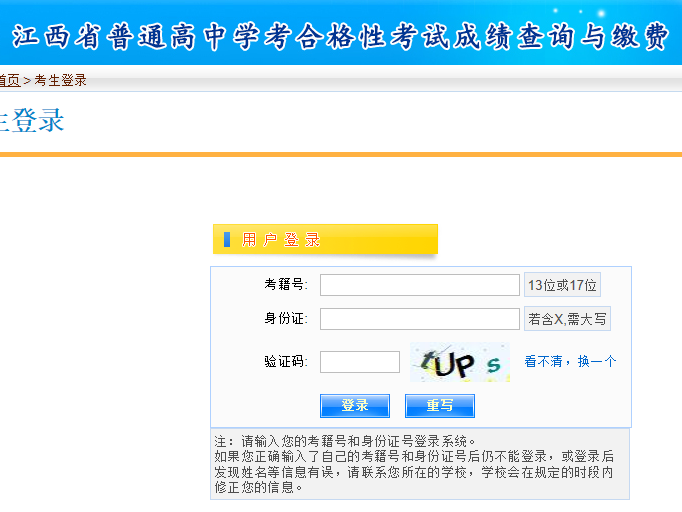
Task: Click the 身份证 input field
Action: pyautogui.click(x=420, y=319)
